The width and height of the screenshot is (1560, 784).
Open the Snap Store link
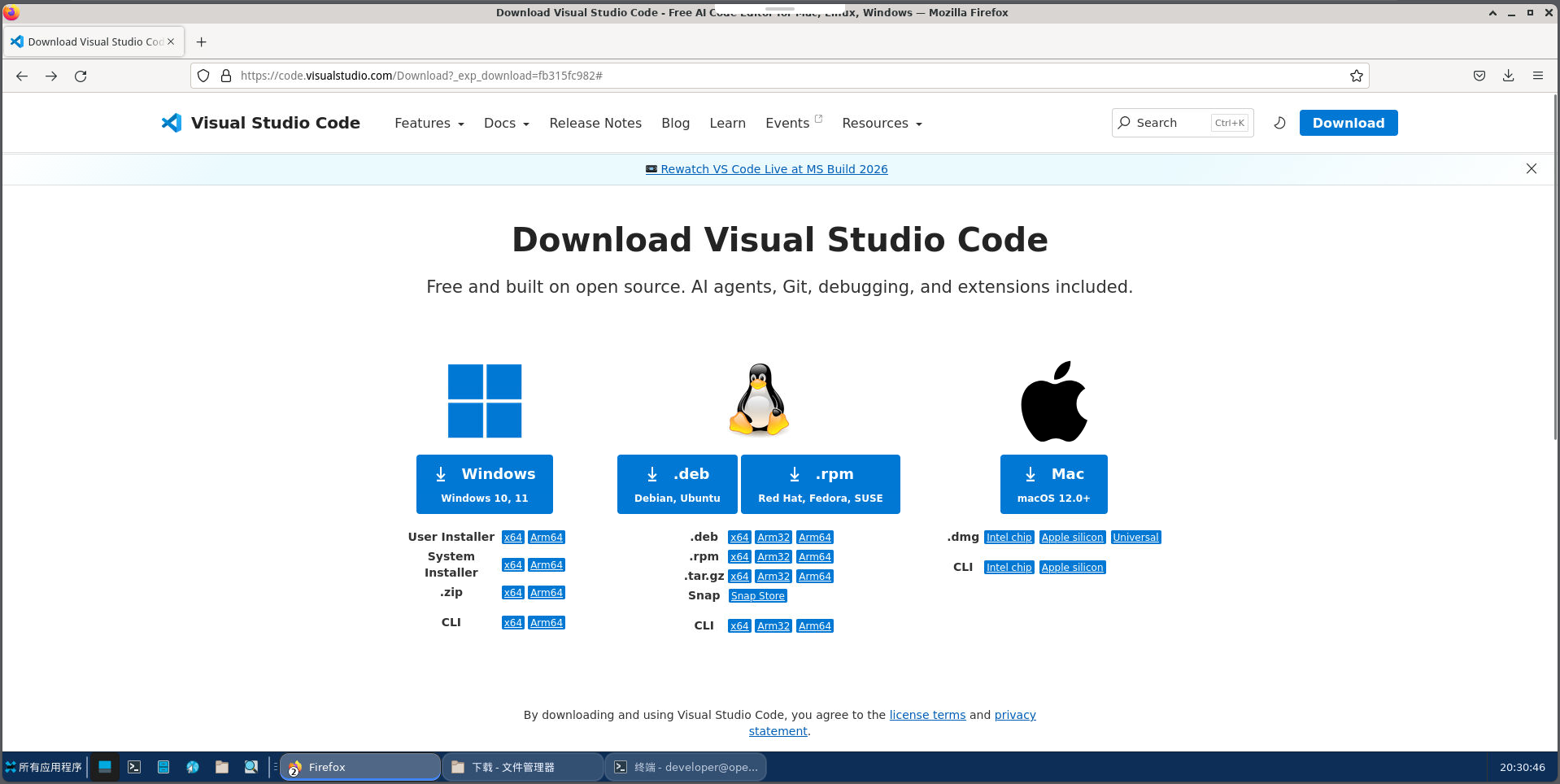[758, 596]
